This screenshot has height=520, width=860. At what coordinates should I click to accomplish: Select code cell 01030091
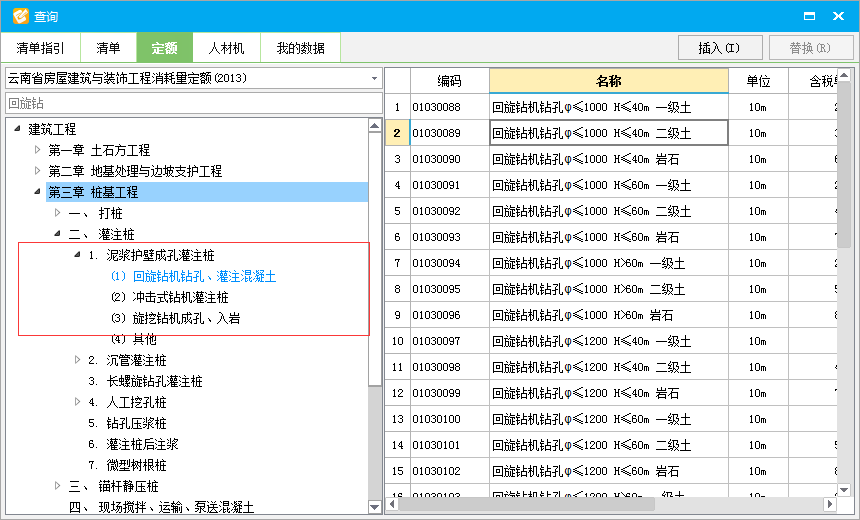450,185
